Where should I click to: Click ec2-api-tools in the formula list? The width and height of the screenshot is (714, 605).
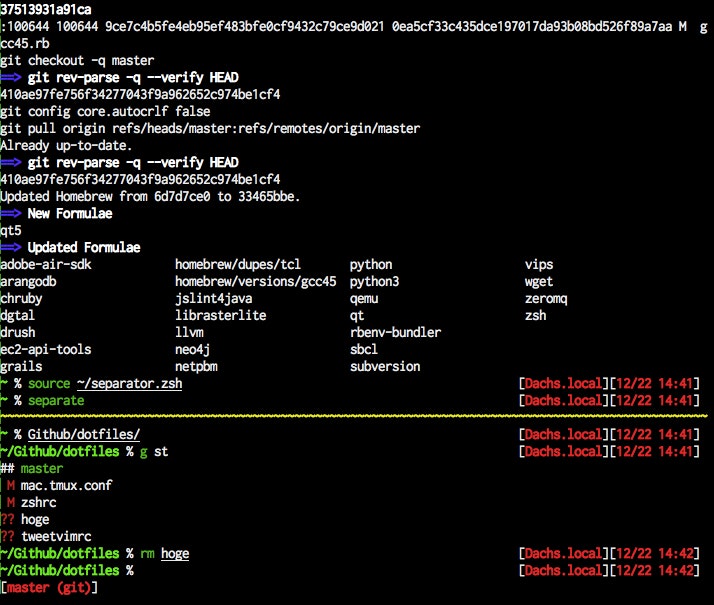coord(46,350)
